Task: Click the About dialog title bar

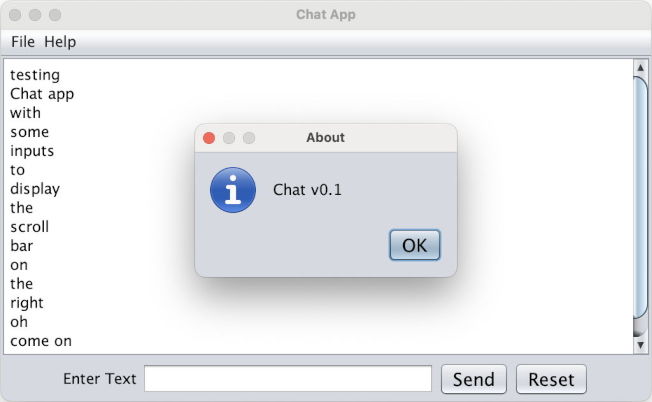Action: coord(326,138)
